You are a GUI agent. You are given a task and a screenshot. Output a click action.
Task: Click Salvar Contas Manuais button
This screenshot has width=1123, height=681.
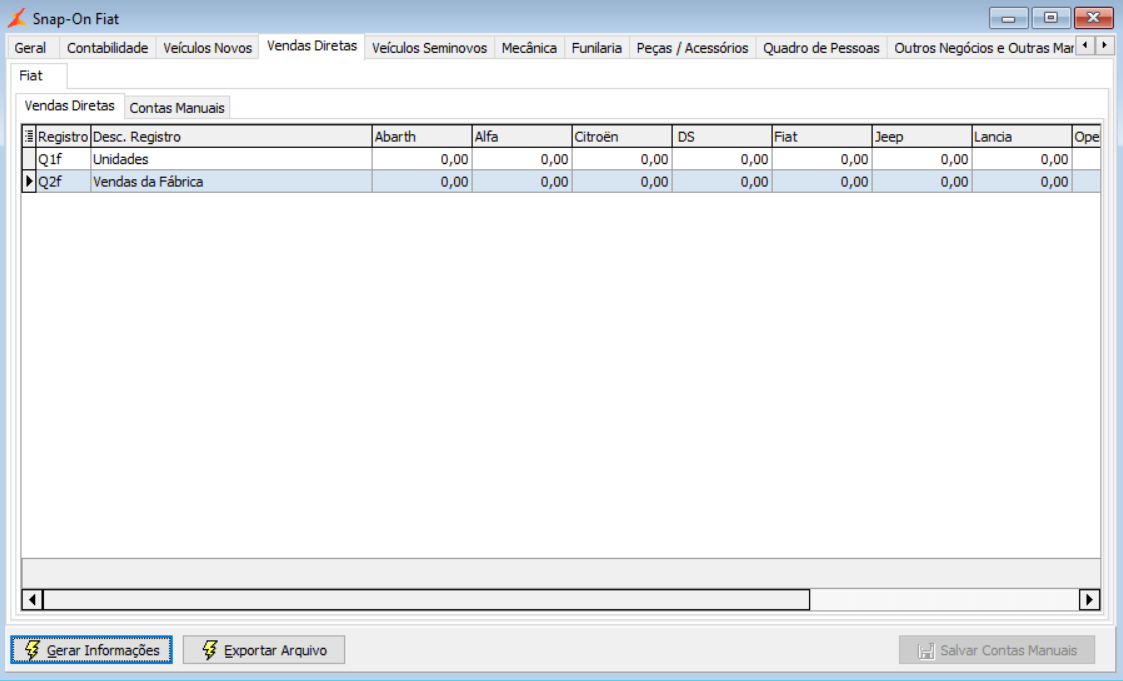coord(997,649)
